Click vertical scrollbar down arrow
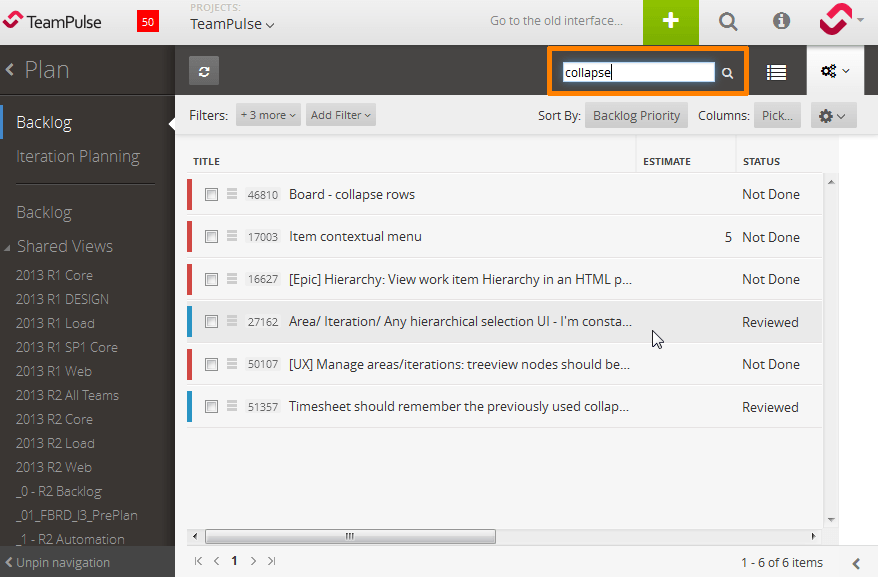 (831, 520)
